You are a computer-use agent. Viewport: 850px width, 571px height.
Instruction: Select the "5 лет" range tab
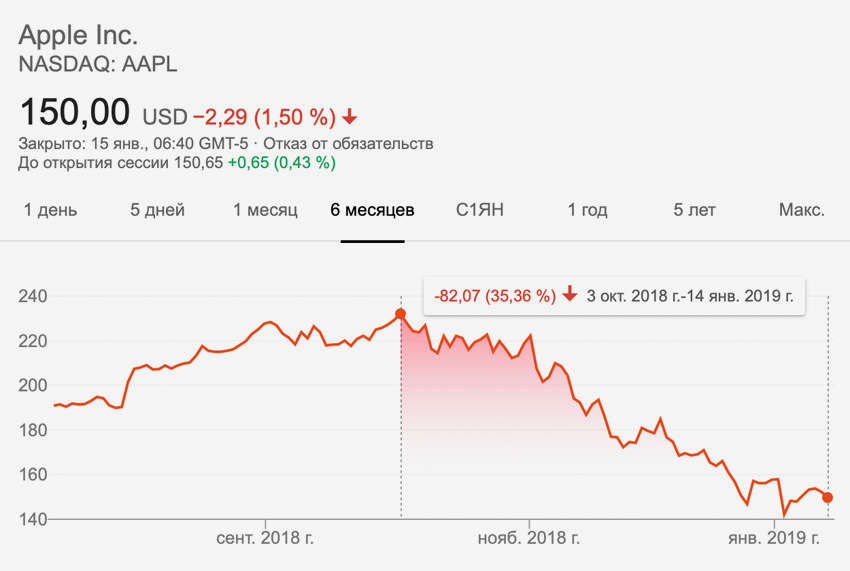(x=694, y=210)
